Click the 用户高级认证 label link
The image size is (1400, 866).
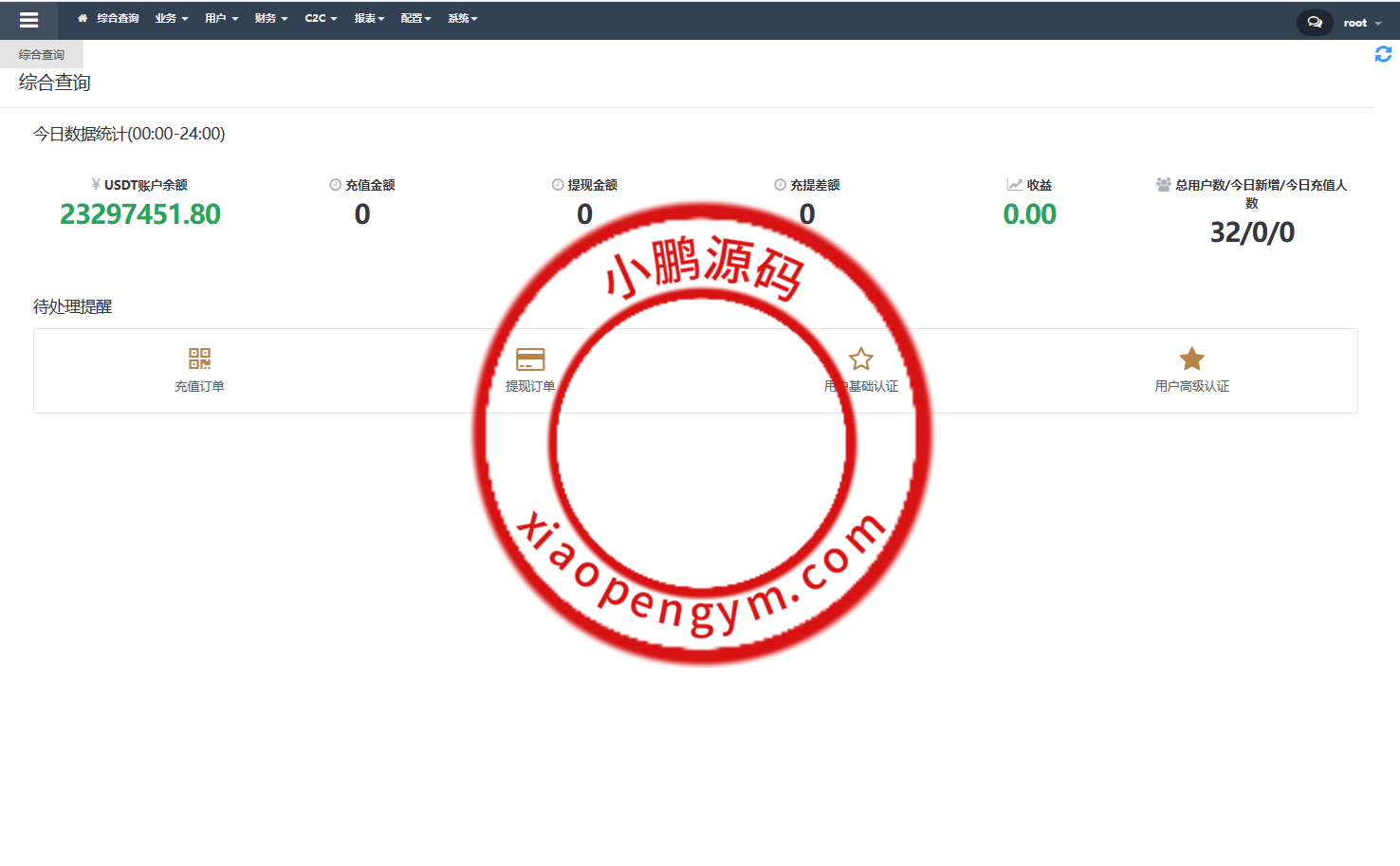click(1191, 386)
